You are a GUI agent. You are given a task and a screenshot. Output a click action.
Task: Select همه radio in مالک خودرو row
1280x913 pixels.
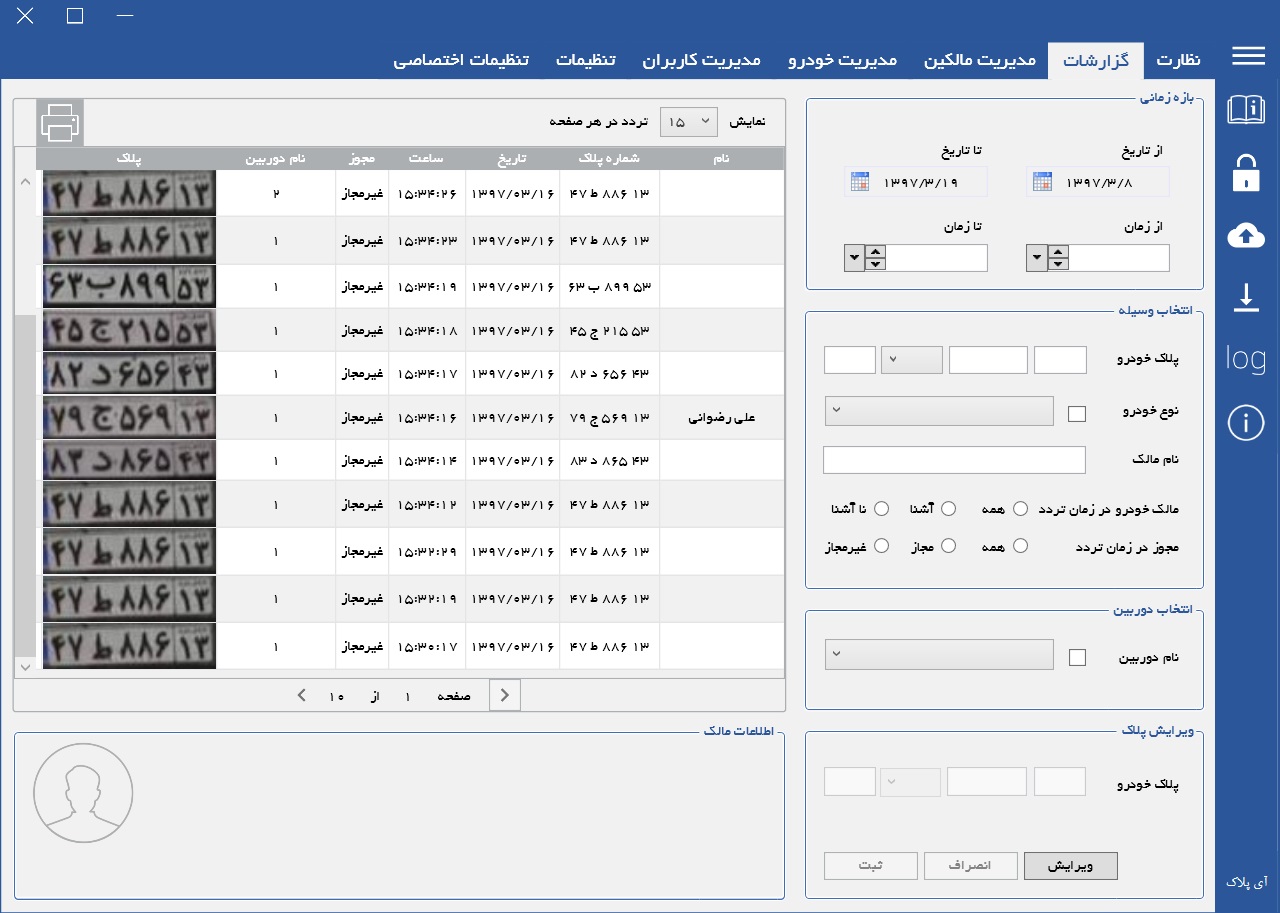[1020, 509]
